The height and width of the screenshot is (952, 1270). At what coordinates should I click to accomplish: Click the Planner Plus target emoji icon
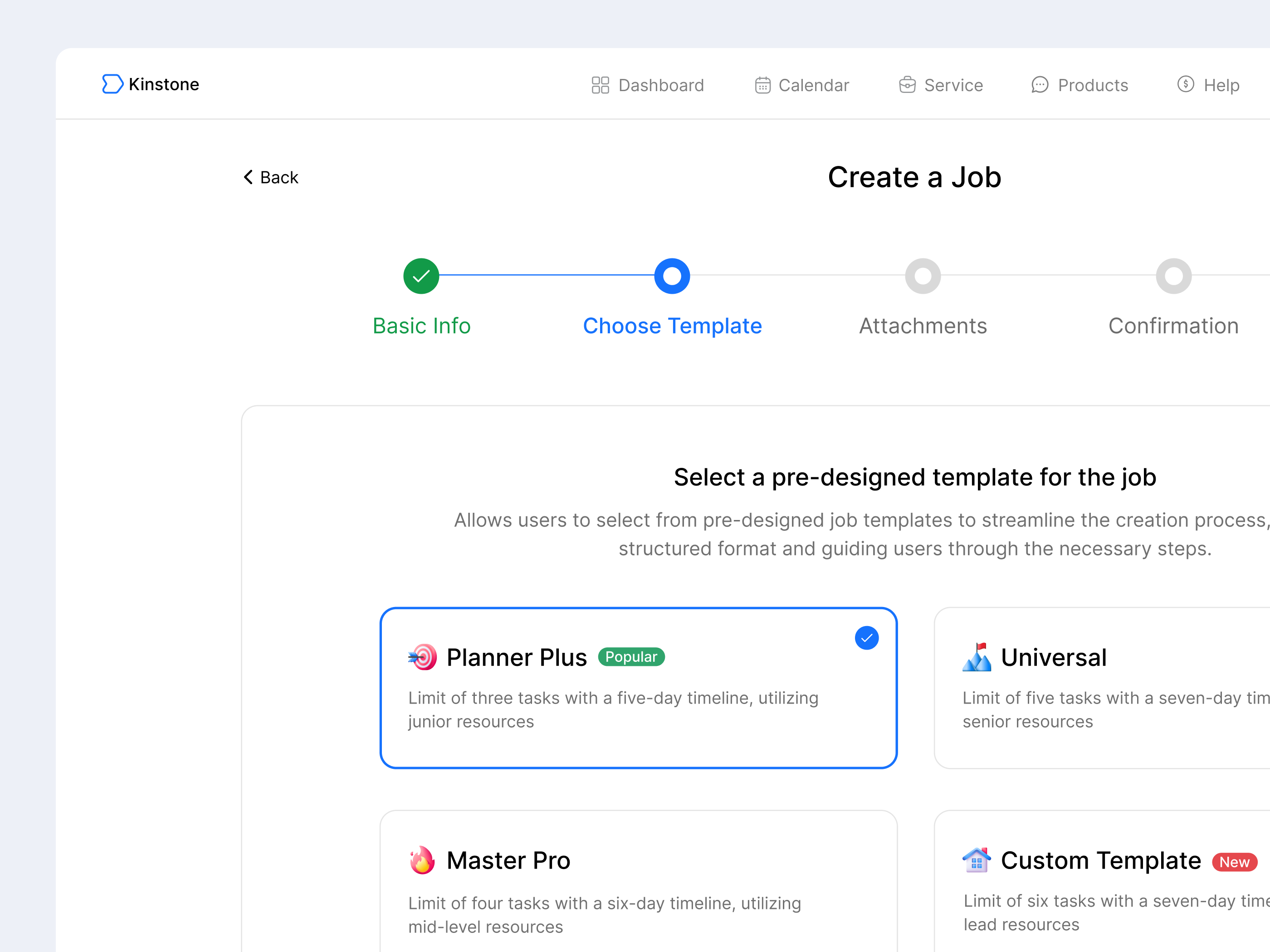click(423, 657)
